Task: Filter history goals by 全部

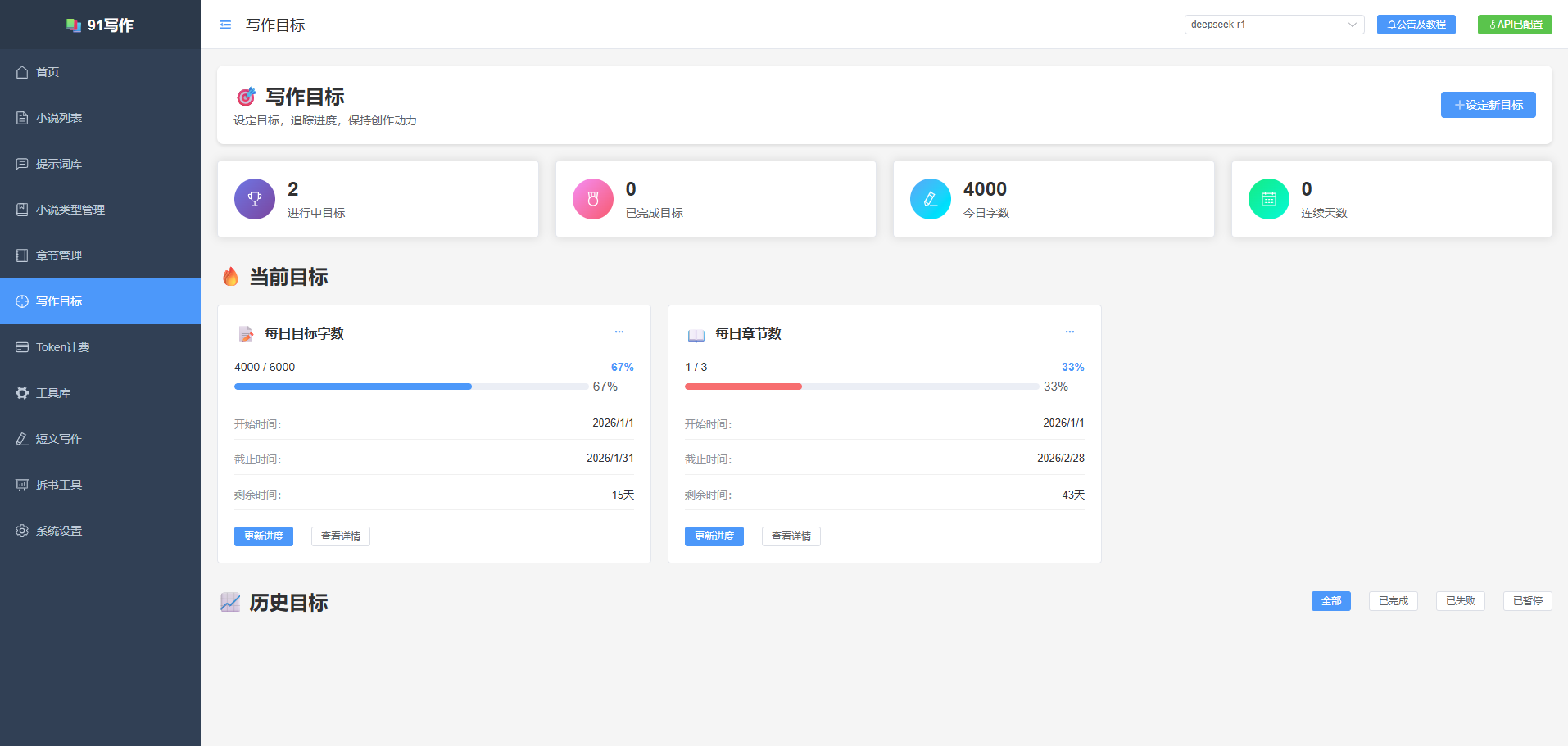Action: pyautogui.click(x=1331, y=601)
